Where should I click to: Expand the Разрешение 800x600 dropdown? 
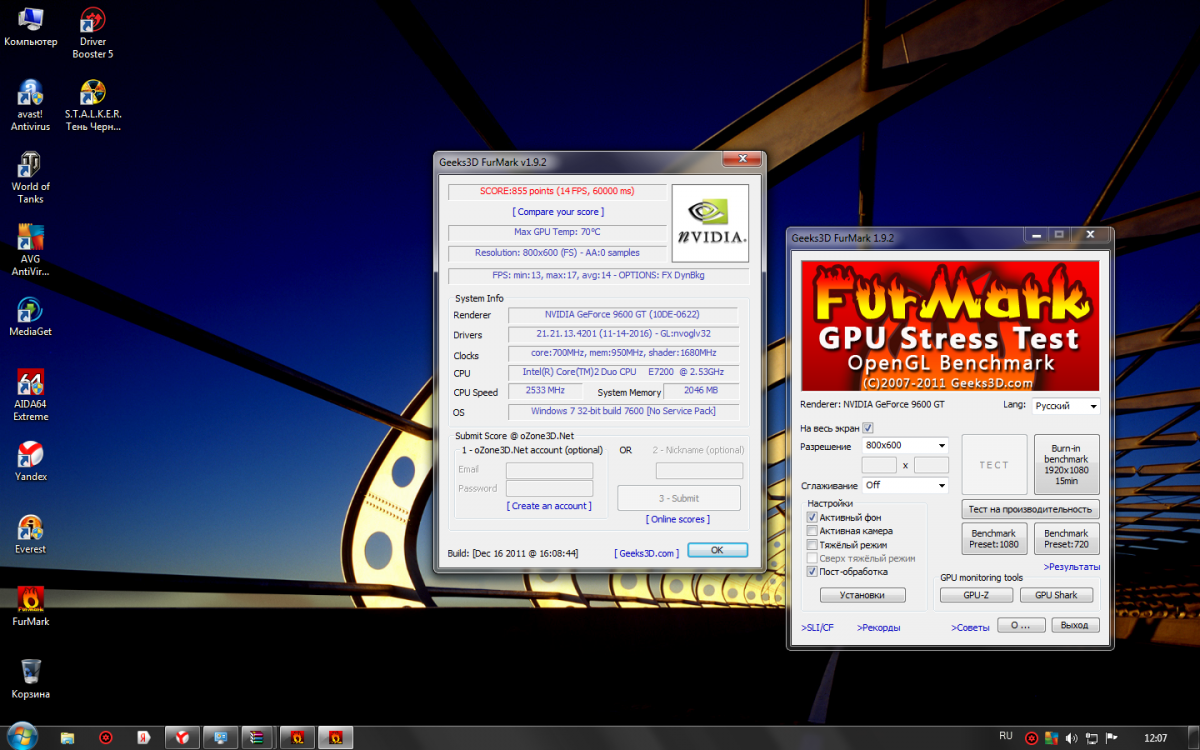[x=903, y=446]
